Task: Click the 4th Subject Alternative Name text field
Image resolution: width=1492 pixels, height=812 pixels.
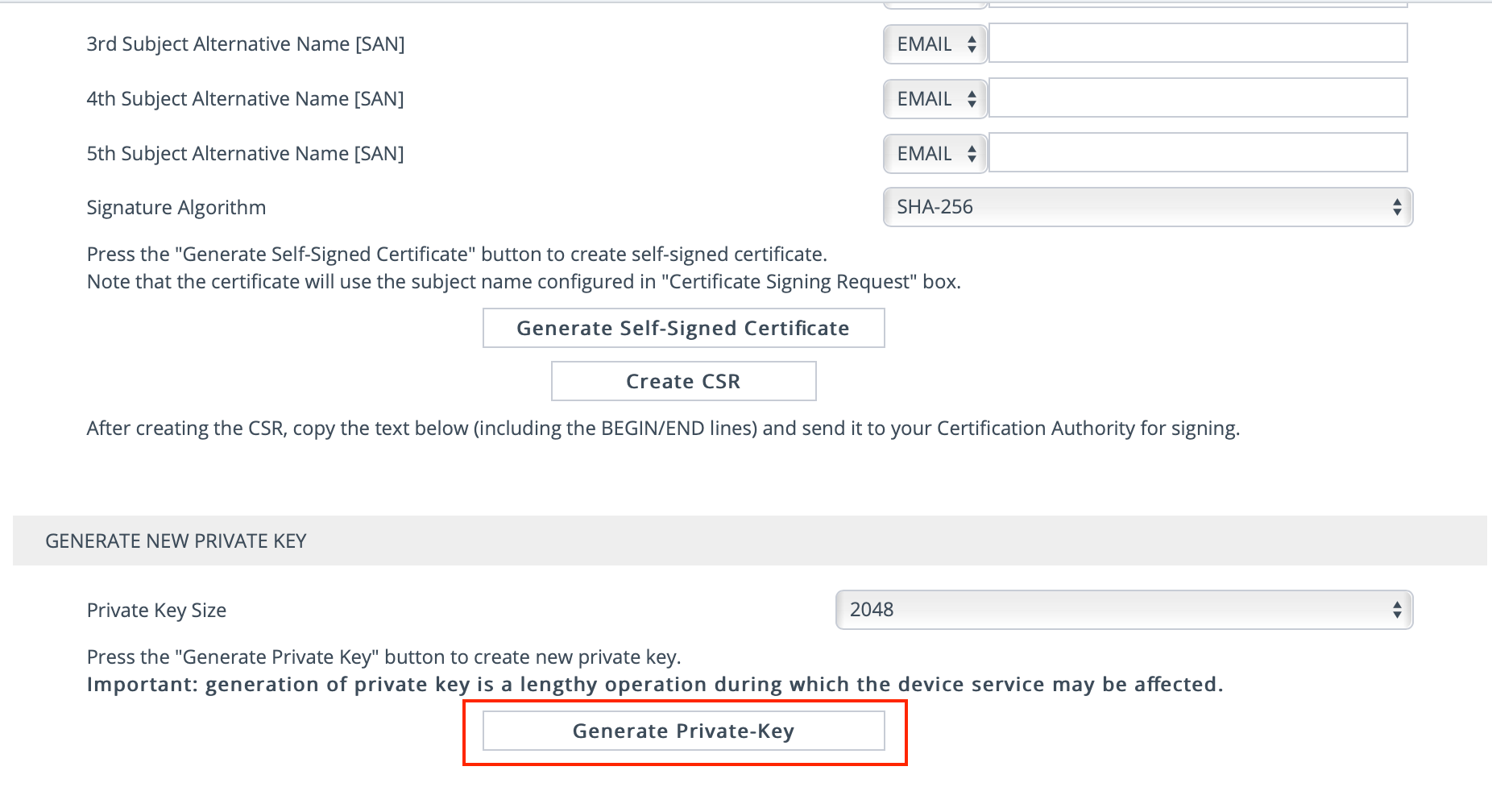Action: (x=1198, y=97)
